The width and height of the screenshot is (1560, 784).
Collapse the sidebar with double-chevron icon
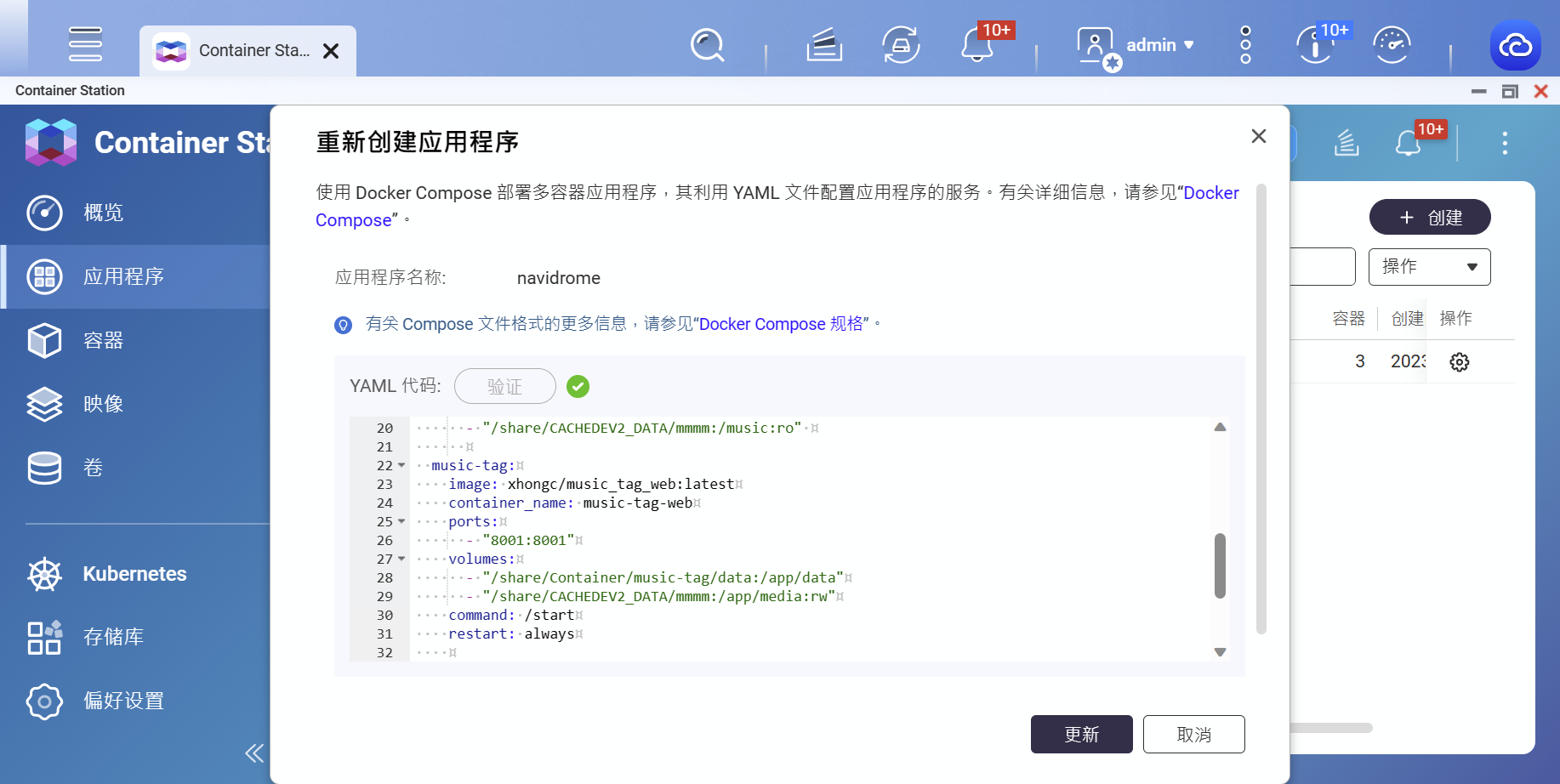(x=253, y=753)
